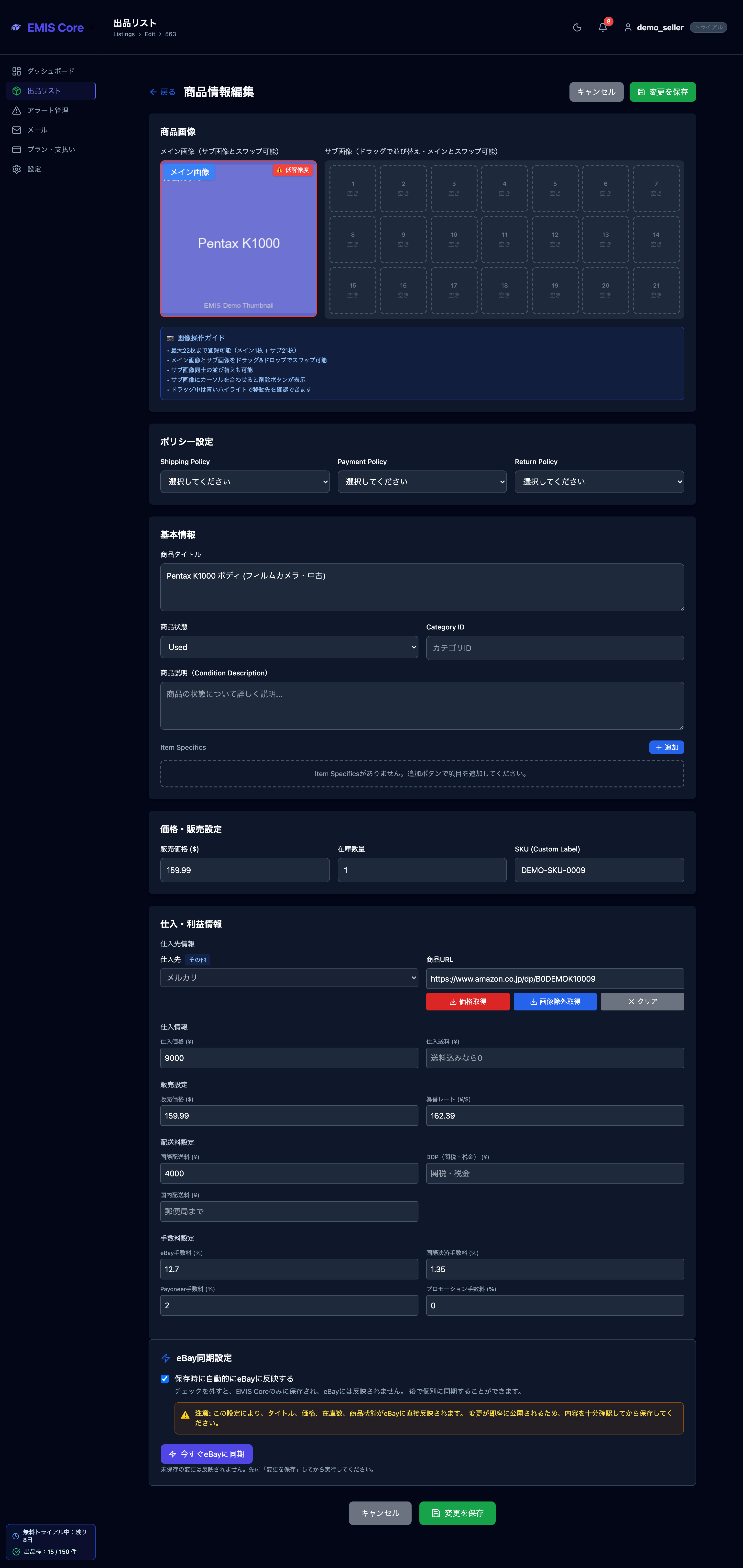
Task: Click the トライアル badge near username
Action: tap(708, 27)
